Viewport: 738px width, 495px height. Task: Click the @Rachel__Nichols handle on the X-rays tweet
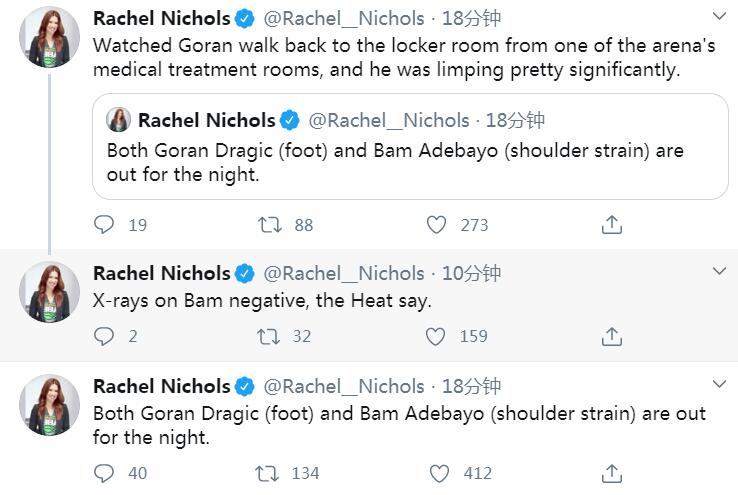(x=343, y=273)
